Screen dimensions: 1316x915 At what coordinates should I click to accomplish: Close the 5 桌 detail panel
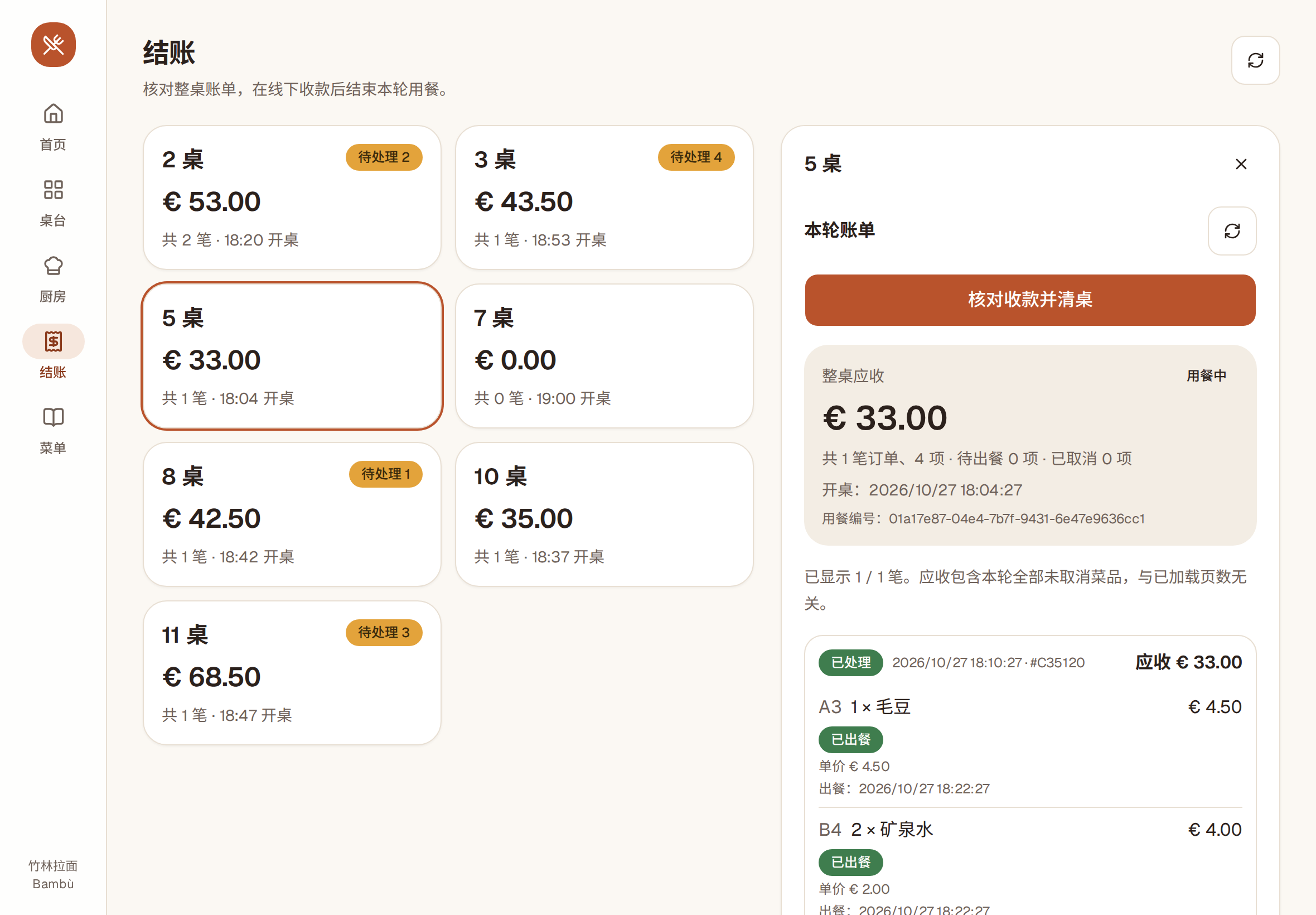(1241, 164)
